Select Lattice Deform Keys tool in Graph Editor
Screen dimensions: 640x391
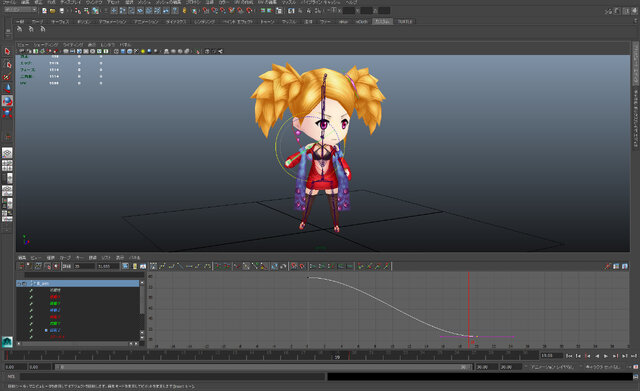[38, 266]
